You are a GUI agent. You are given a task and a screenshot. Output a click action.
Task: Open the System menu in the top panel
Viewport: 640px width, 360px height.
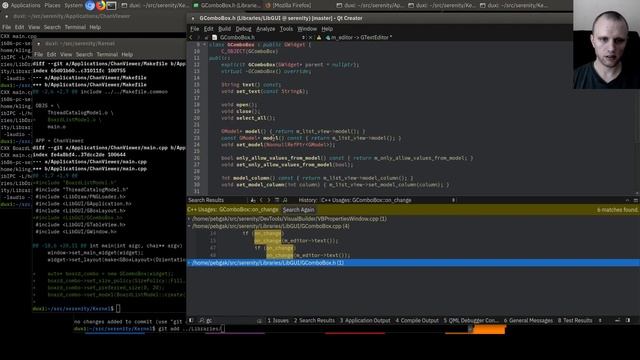[x=73, y=5]
